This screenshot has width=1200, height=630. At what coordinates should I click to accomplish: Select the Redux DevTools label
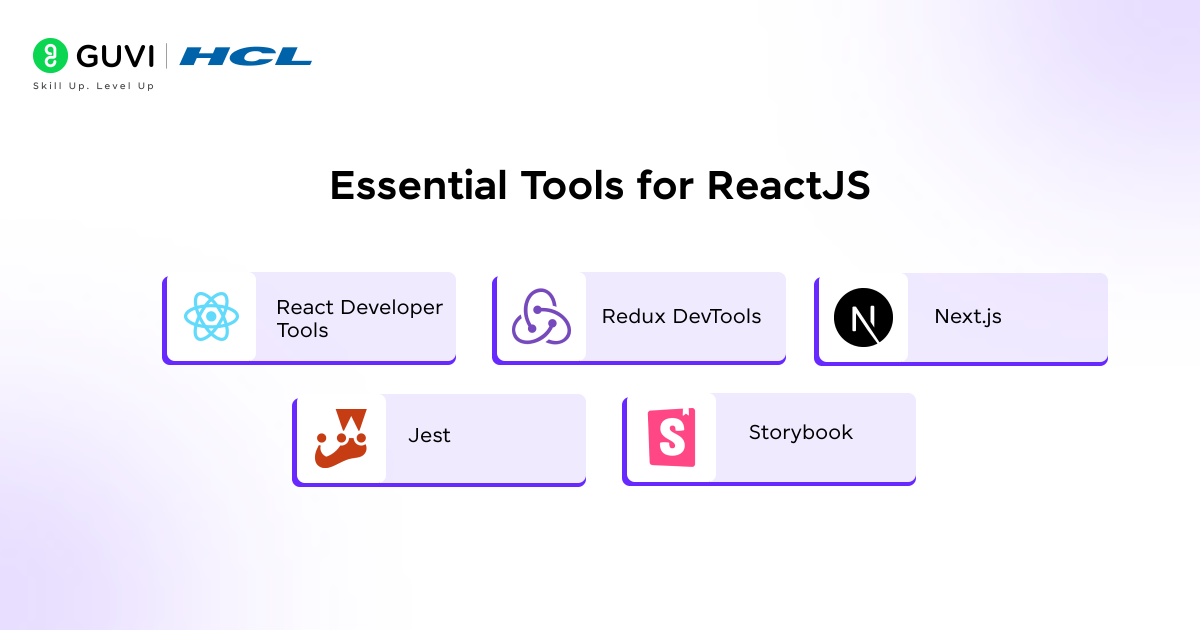[x=681, y=316]
